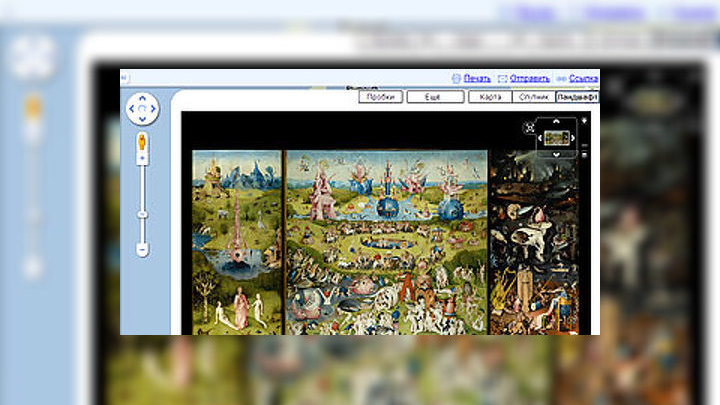The image size is (720, 405).
Task: Click the envelope icon next to Отправить
Action: (503, 79)
